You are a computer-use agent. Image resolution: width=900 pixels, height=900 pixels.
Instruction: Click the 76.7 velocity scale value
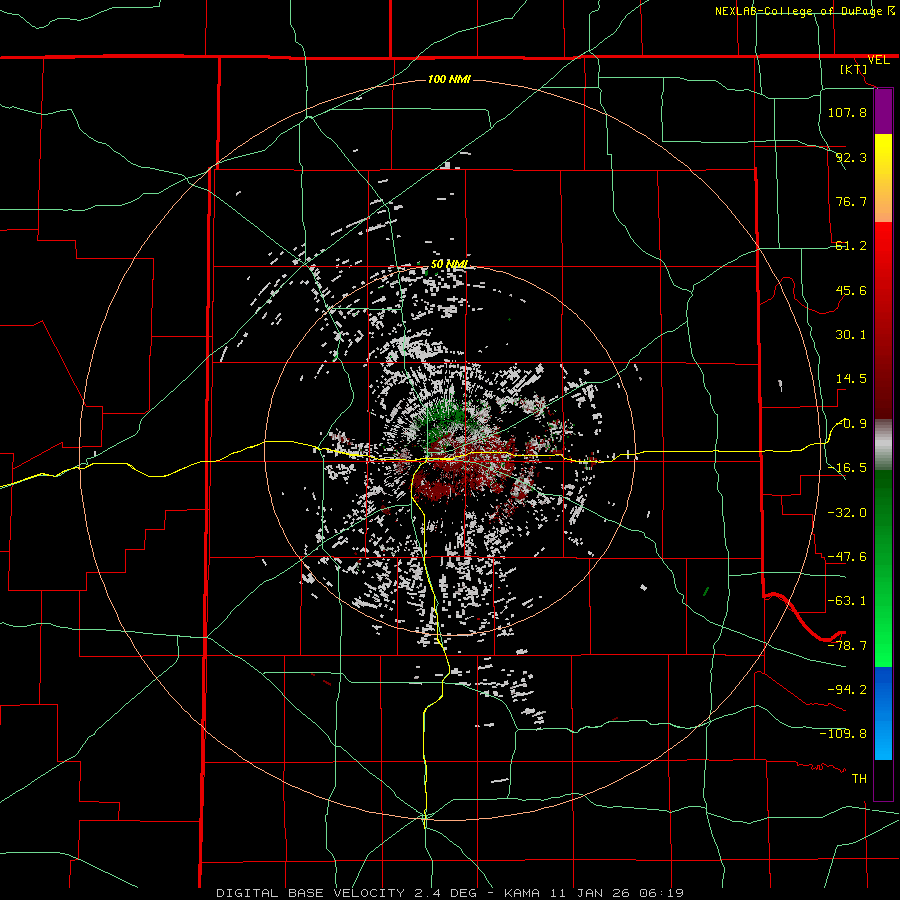(x=851, y=201)
